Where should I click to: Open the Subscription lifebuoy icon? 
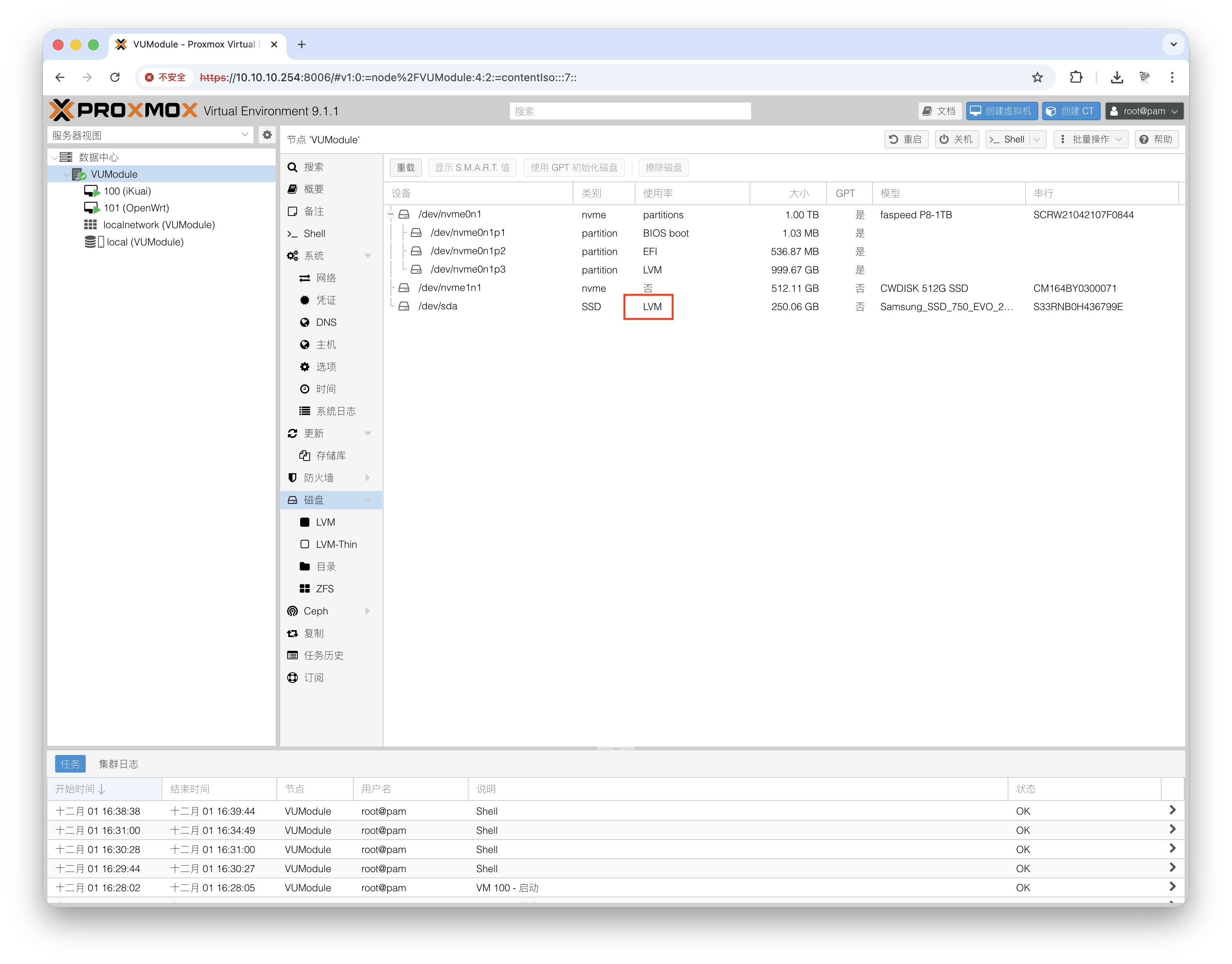tap(292, 678)
